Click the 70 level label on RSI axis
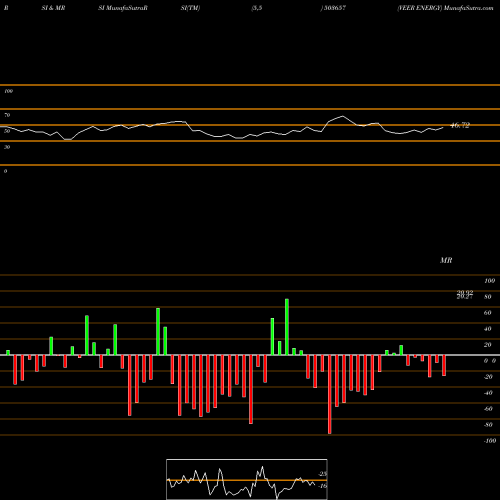This screenshot has width=500, height=500. pyautogui.click(x=7, y=115)
